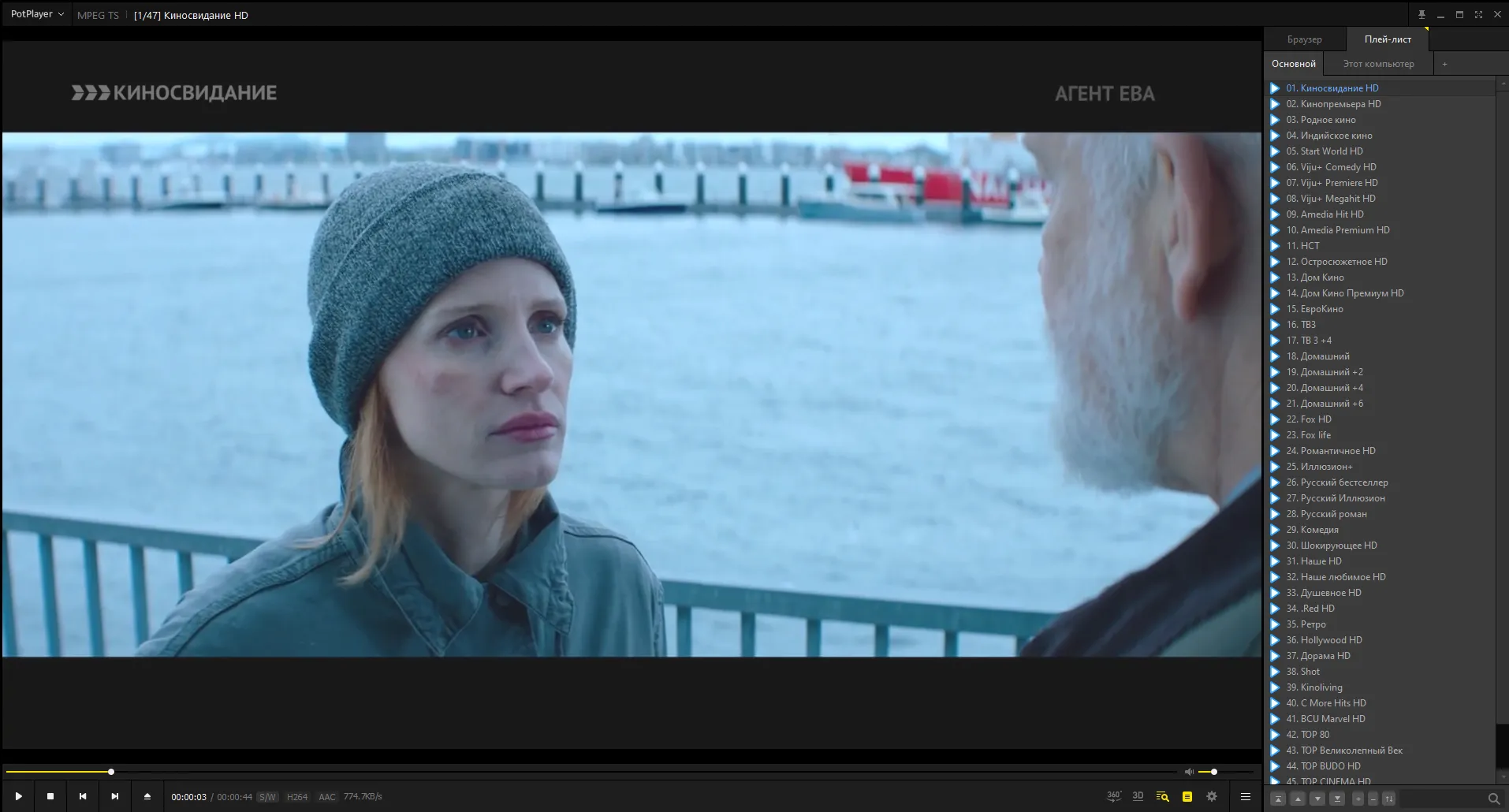Select channel 22. Fox HD
The image size is (1509, 812).
click(x=1381, y=419)
